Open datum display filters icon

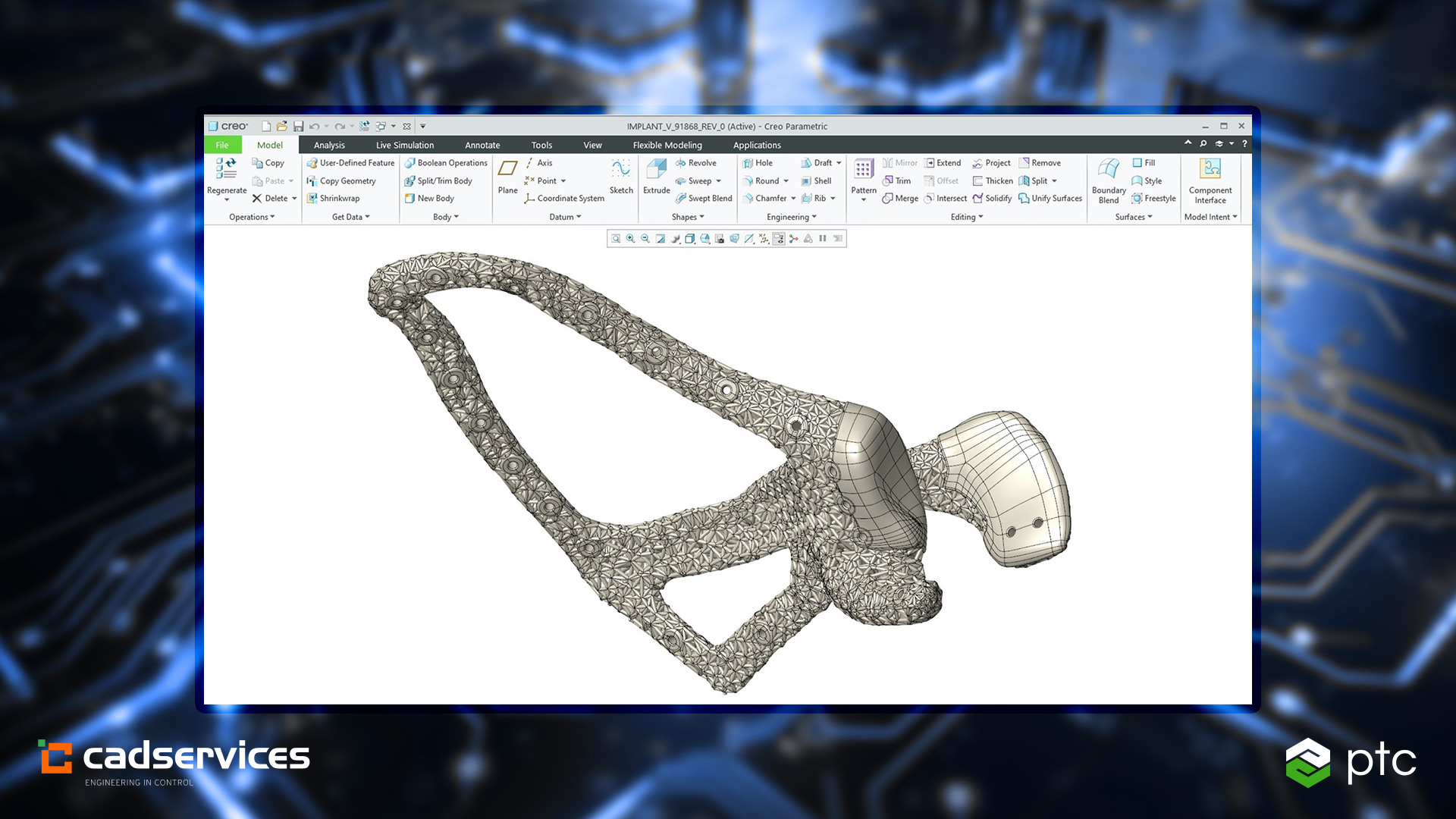point(764,239)
